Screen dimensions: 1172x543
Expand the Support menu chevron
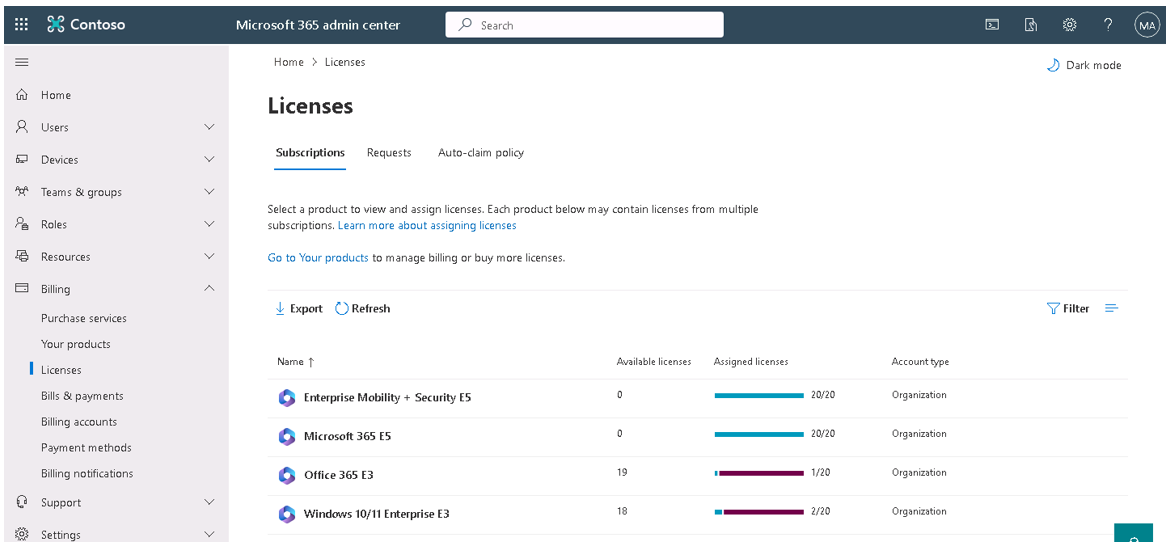[x=209, y=502]
